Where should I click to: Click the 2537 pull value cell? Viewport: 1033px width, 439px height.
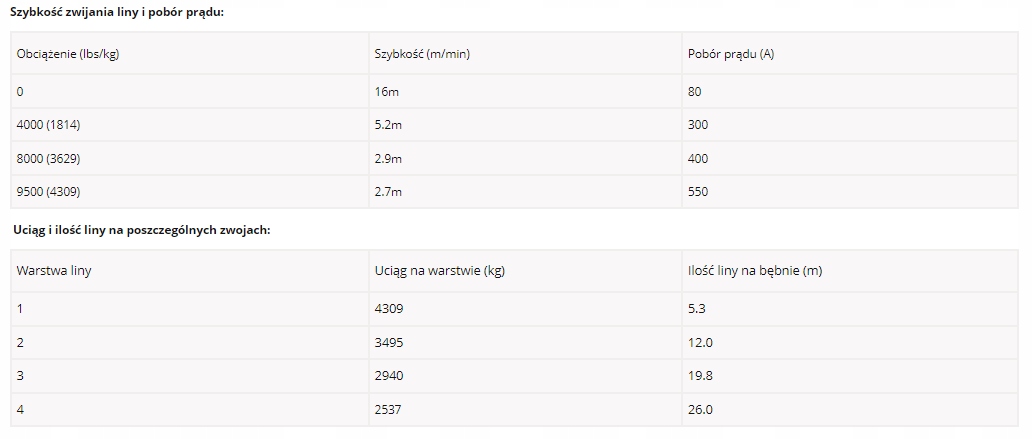389,410
